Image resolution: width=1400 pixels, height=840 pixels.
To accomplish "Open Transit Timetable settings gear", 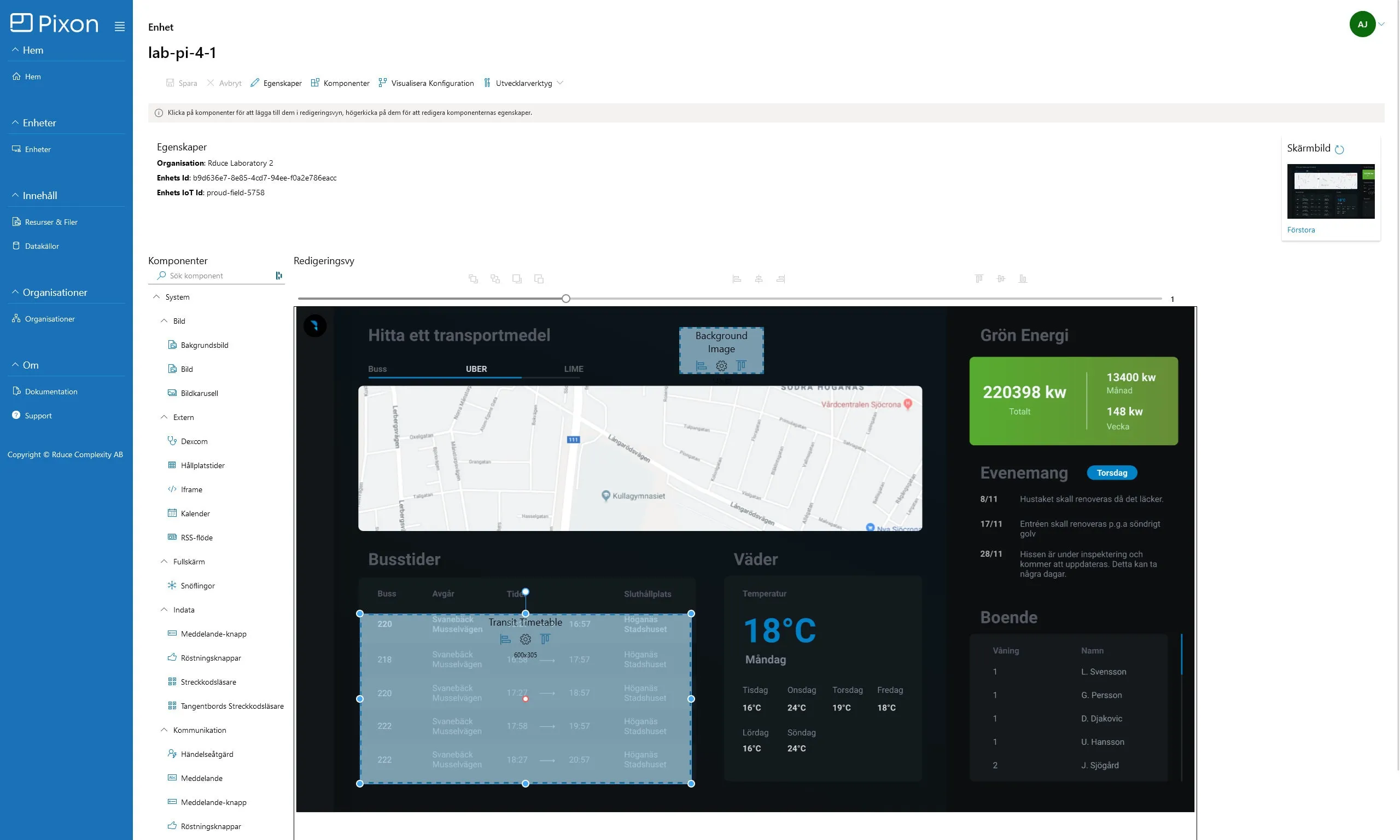I will point(525,640).
